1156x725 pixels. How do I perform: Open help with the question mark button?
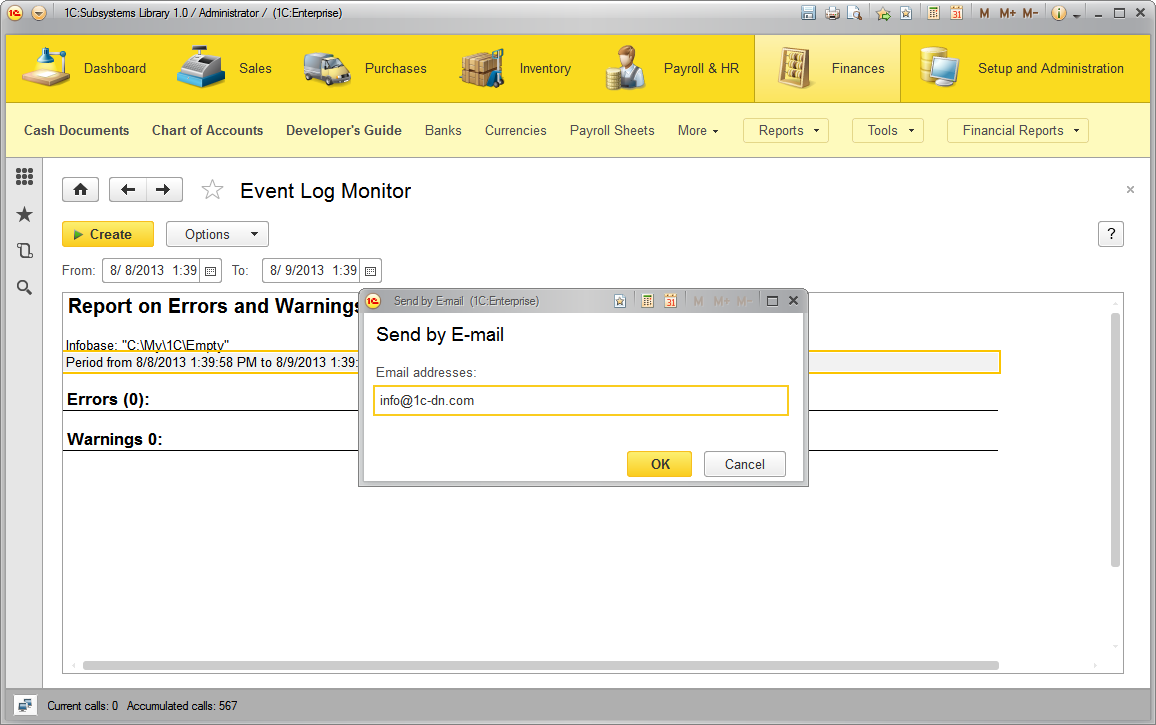[1110, 234]
